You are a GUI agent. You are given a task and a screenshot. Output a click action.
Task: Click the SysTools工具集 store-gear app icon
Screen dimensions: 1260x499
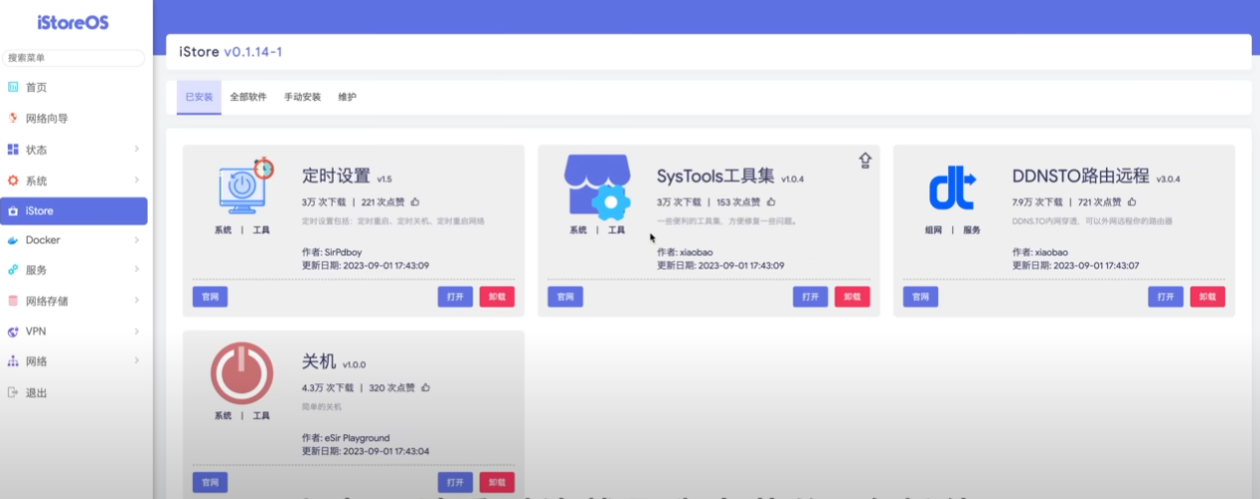pyautogui.click(x=598, y=186)
